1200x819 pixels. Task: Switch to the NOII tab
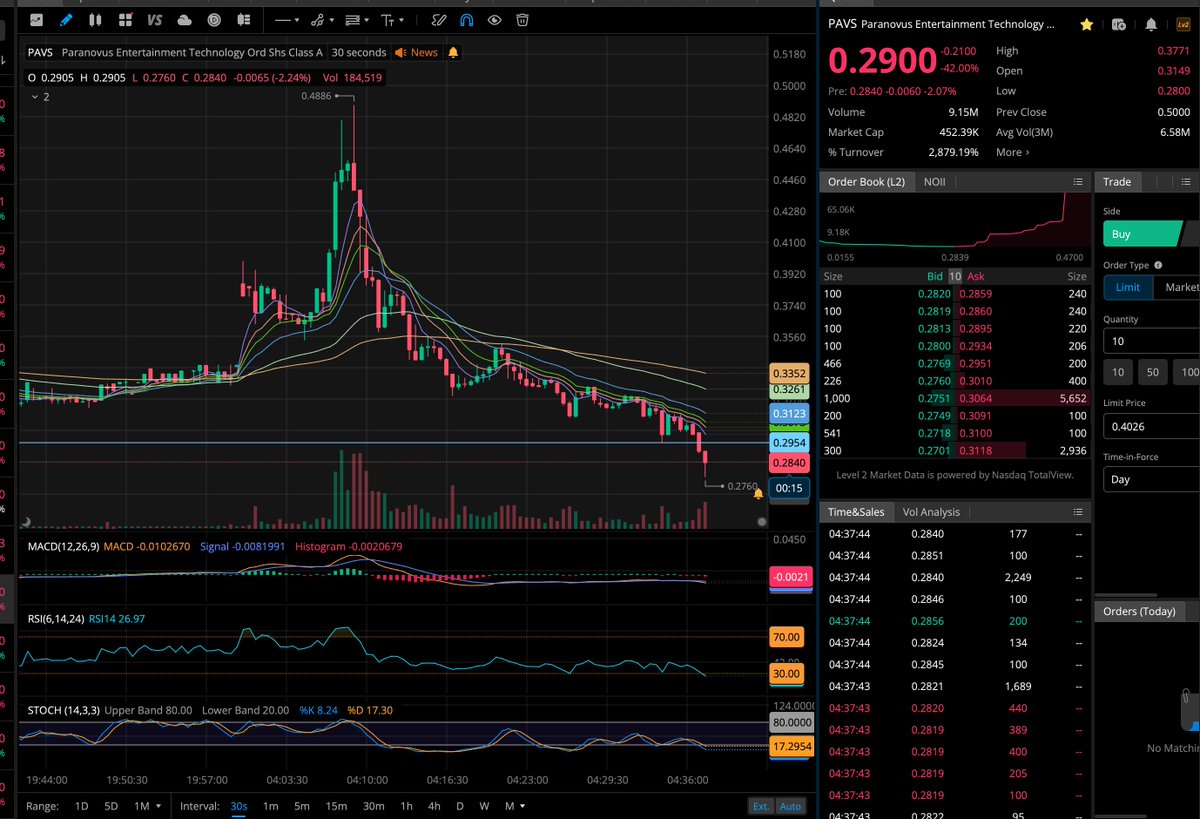tap(934, 181)
